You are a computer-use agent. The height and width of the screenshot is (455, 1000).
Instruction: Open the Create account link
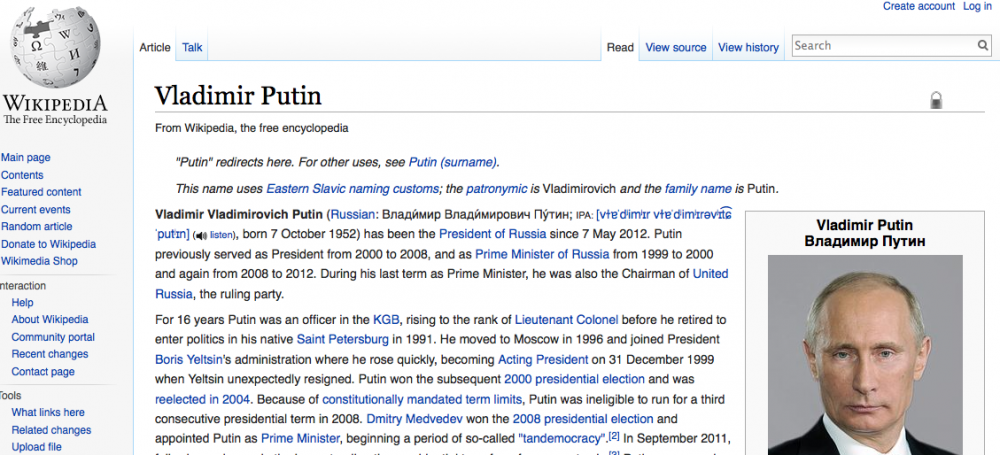919,7
